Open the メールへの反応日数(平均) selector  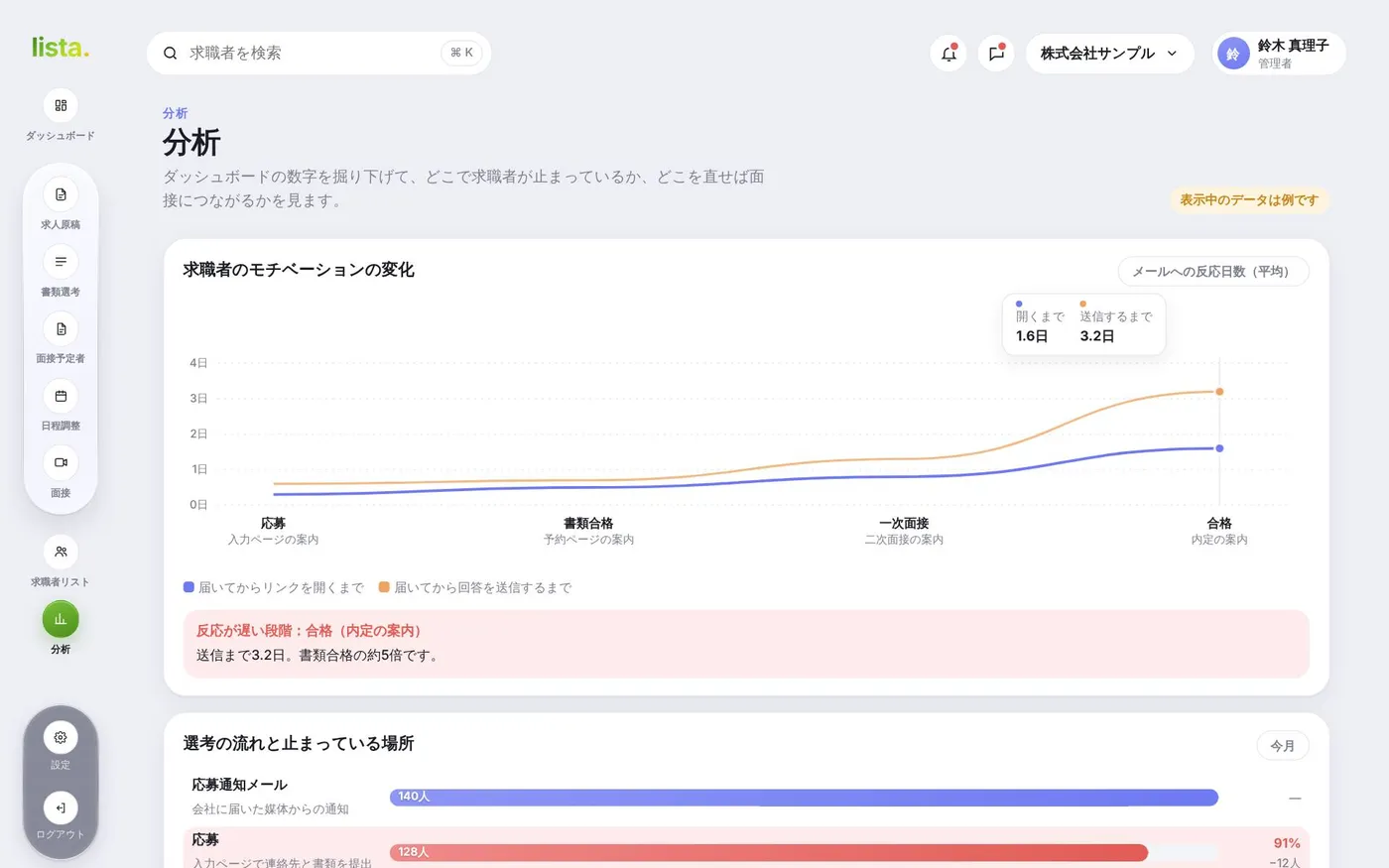(x=1212, y=271)
